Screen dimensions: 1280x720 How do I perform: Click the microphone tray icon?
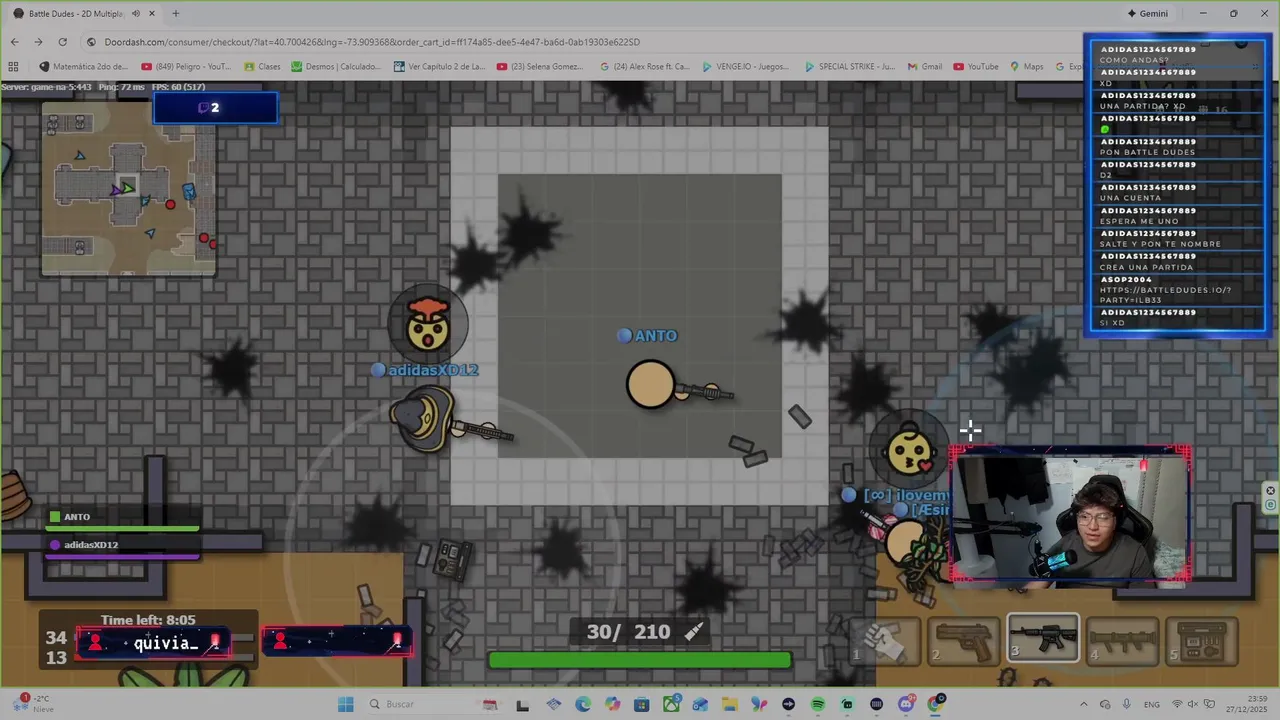[1127, 704]
